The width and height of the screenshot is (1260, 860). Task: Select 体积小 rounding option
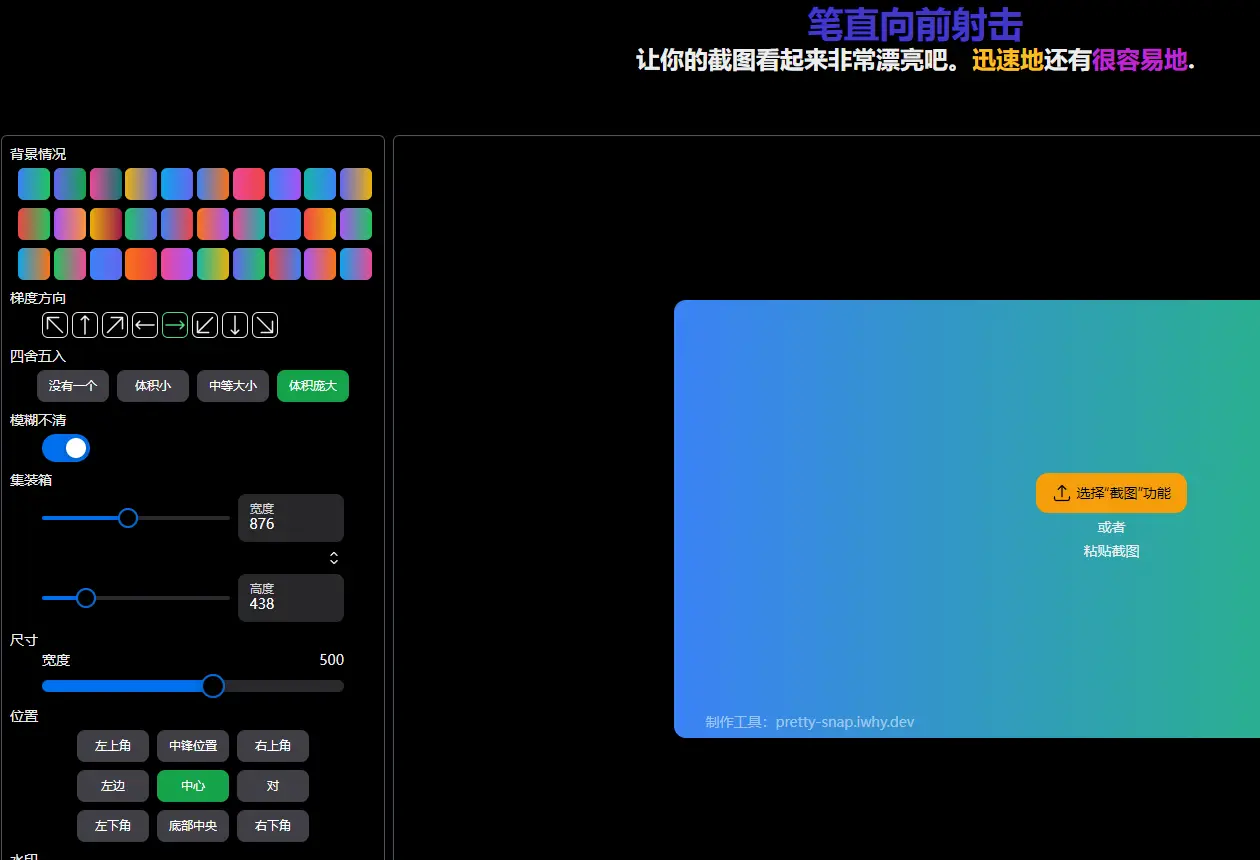(153, 386)
